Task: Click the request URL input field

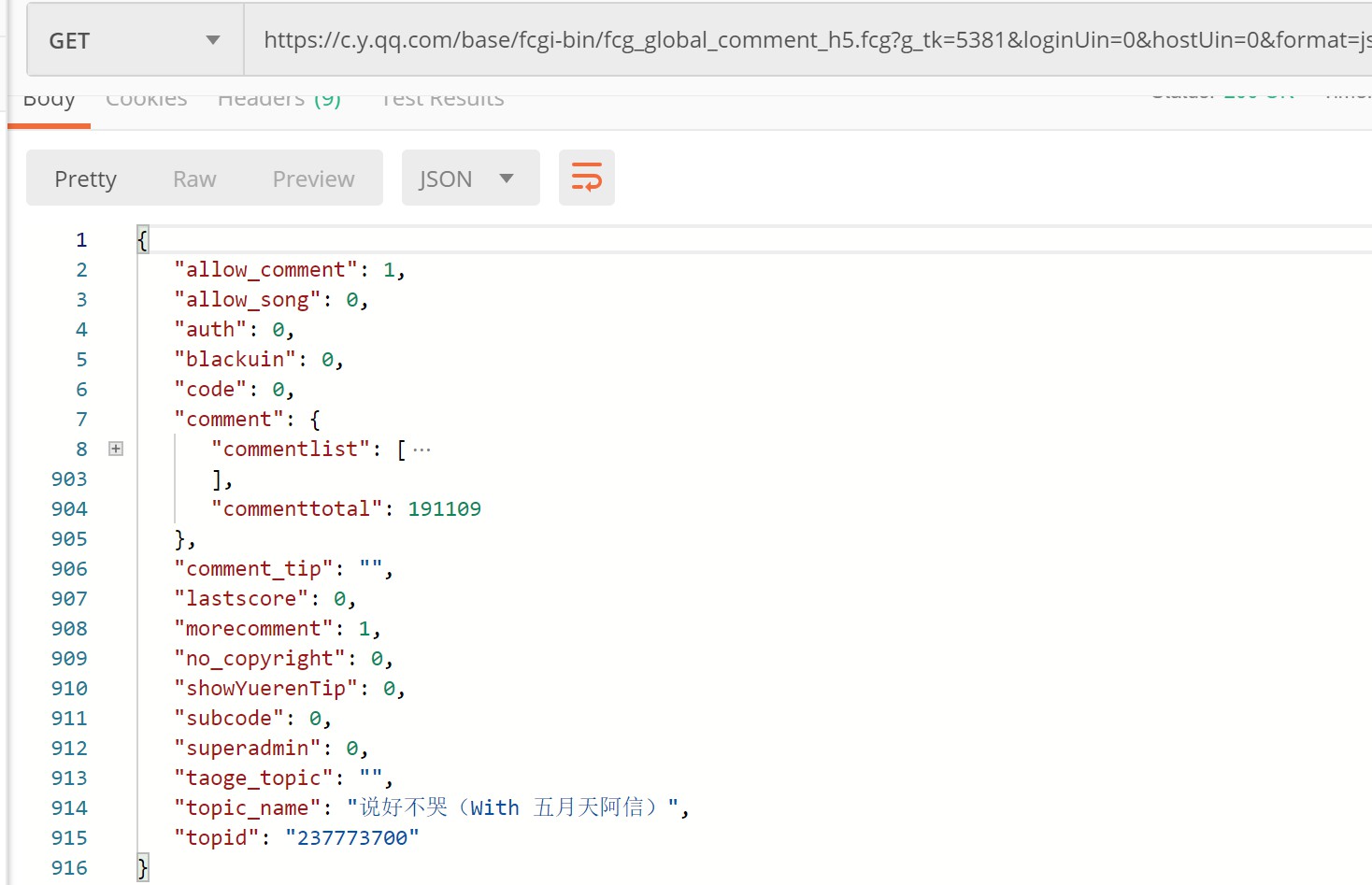Action: (x=808, y=40)
